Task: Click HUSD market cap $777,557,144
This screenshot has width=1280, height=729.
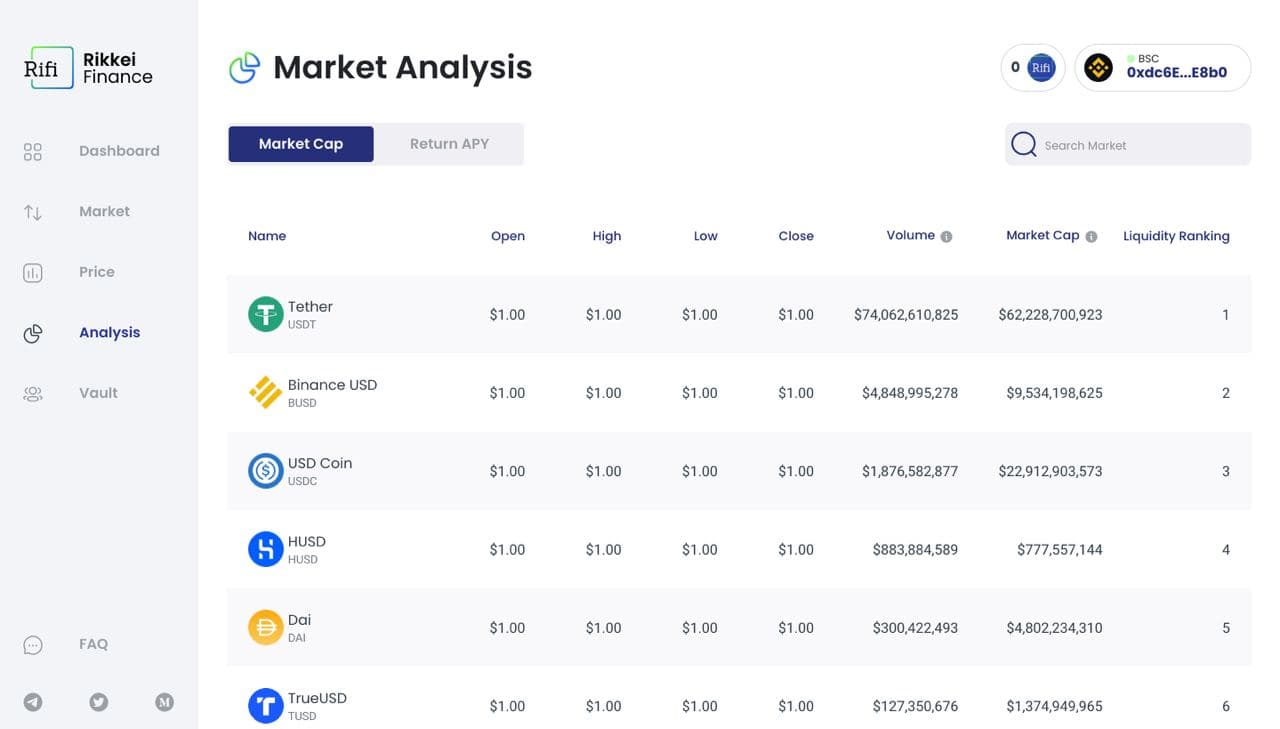Action: [x=1060, y=549]
